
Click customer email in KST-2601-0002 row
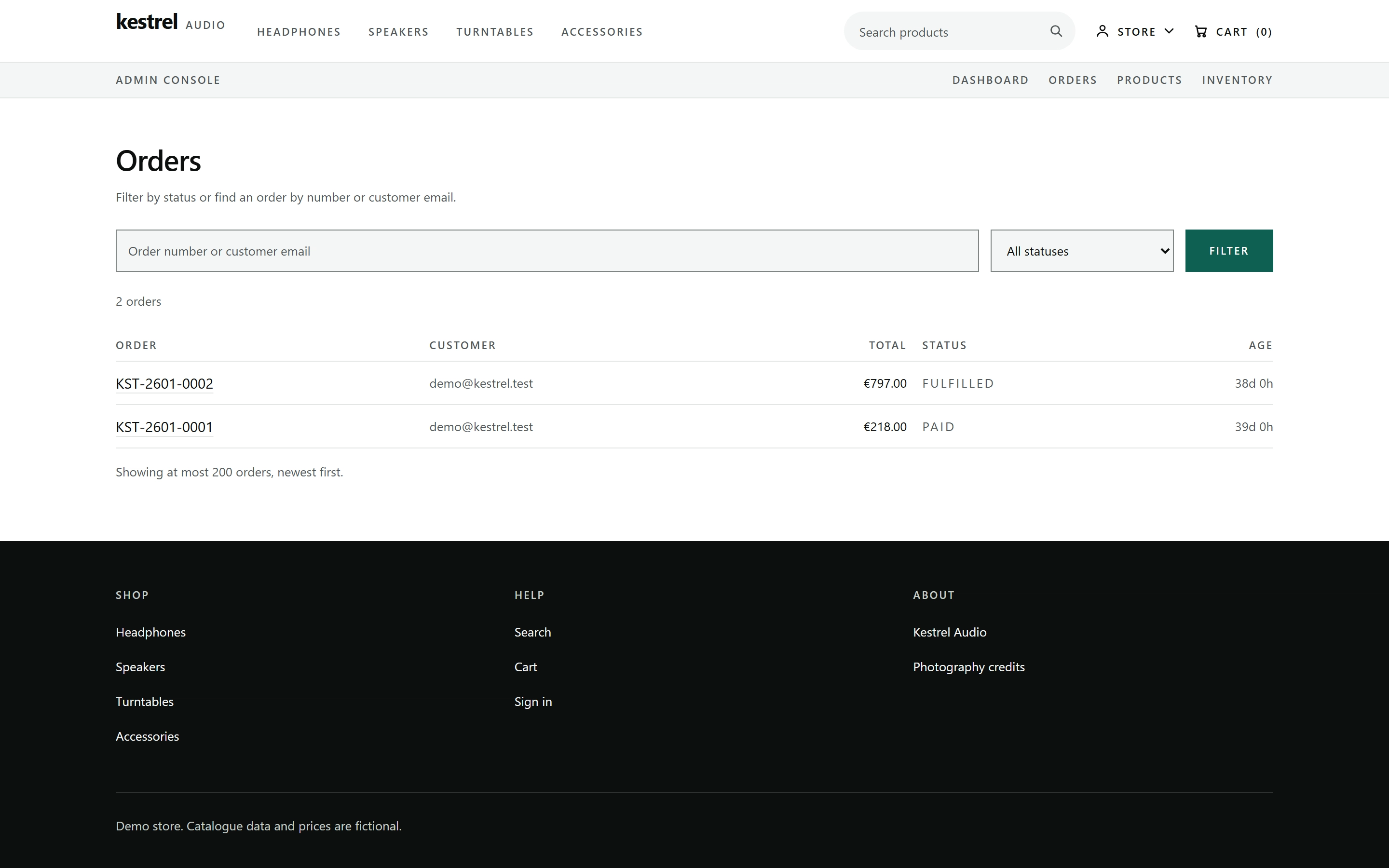[481, 383]
